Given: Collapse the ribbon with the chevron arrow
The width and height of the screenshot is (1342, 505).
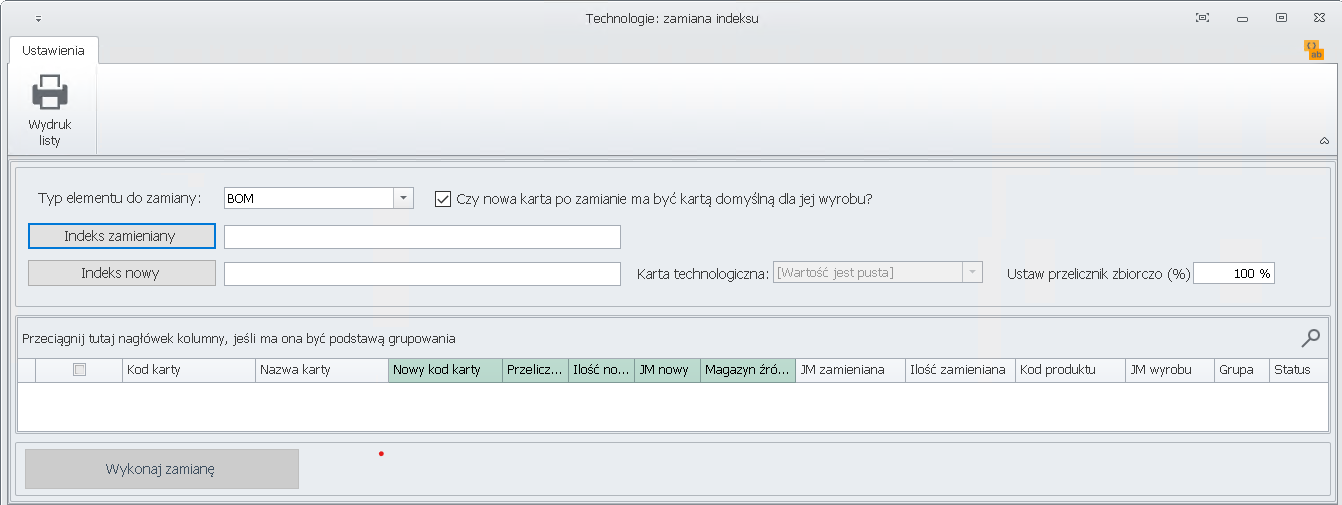Looking at the screenshot, I should [1324, 142].
